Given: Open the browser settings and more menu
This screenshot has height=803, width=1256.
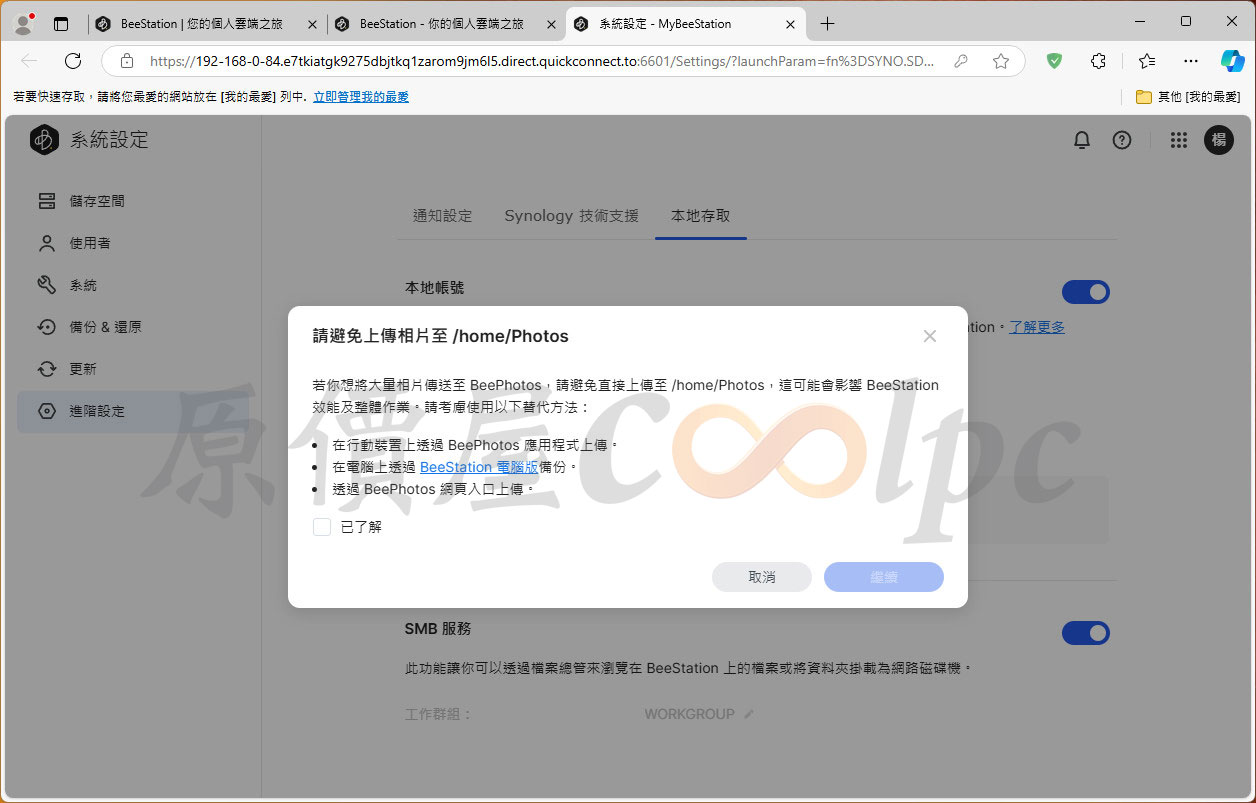Looking at the screenshot, I should pyautogui.click(x=1191, y=61).
